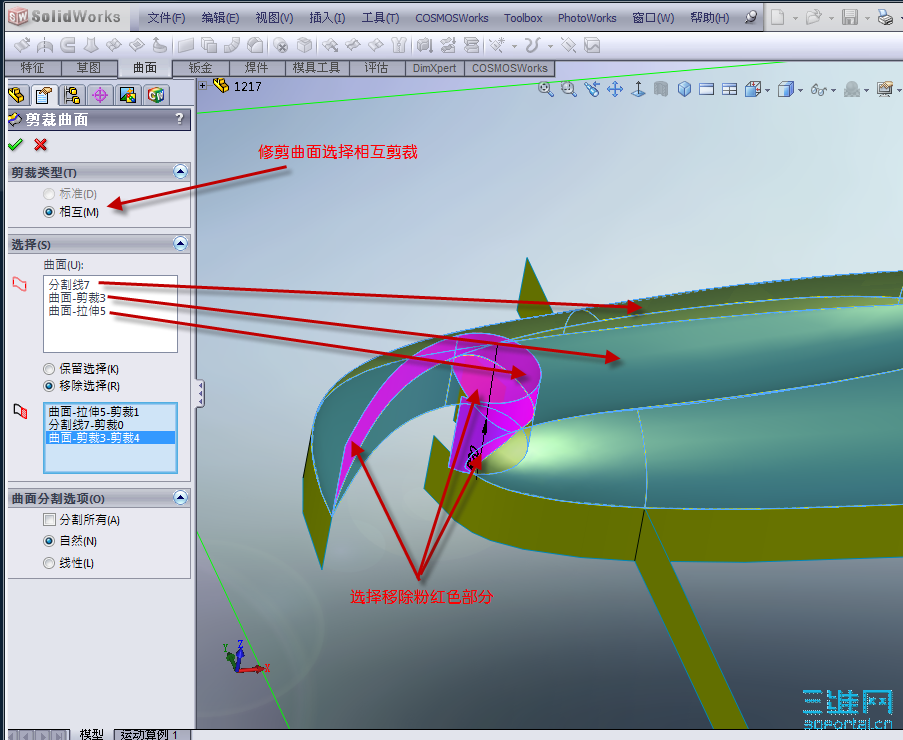
Task: Click the Previous View icon
Action: point(592,89)
